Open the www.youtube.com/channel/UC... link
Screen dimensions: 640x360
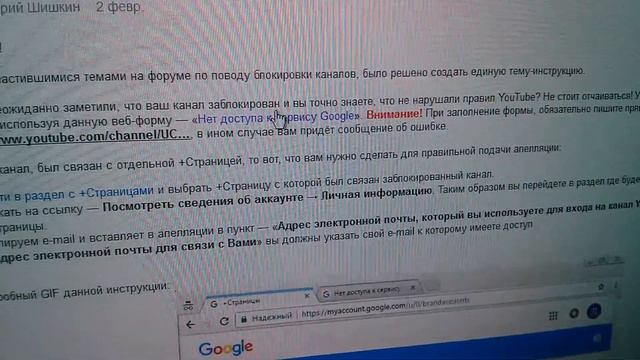(95, 136)
